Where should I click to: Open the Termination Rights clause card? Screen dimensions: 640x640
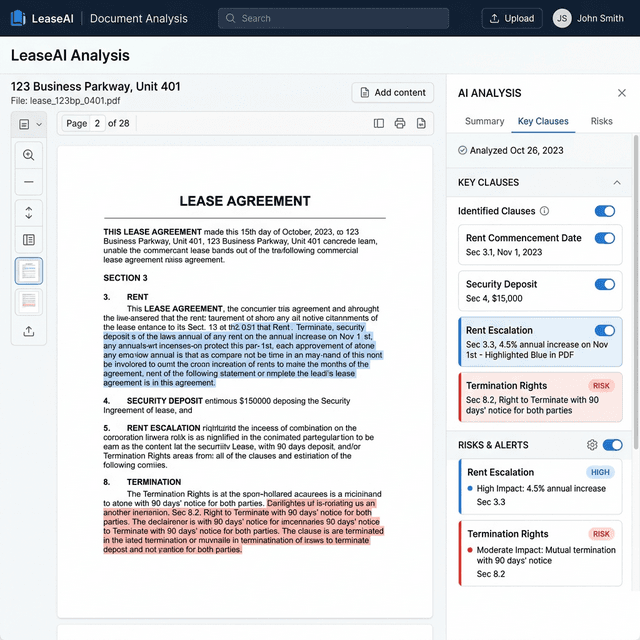[540, 397]
